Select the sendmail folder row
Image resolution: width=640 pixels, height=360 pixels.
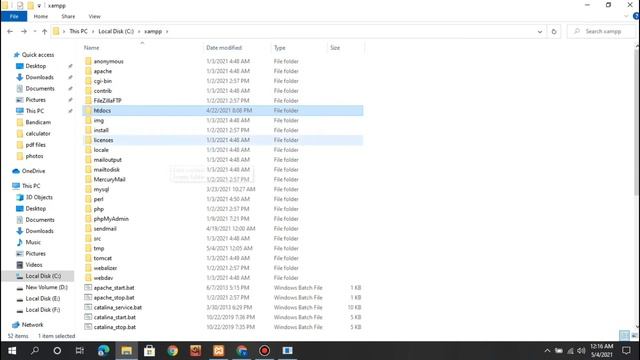coord(223,229)
